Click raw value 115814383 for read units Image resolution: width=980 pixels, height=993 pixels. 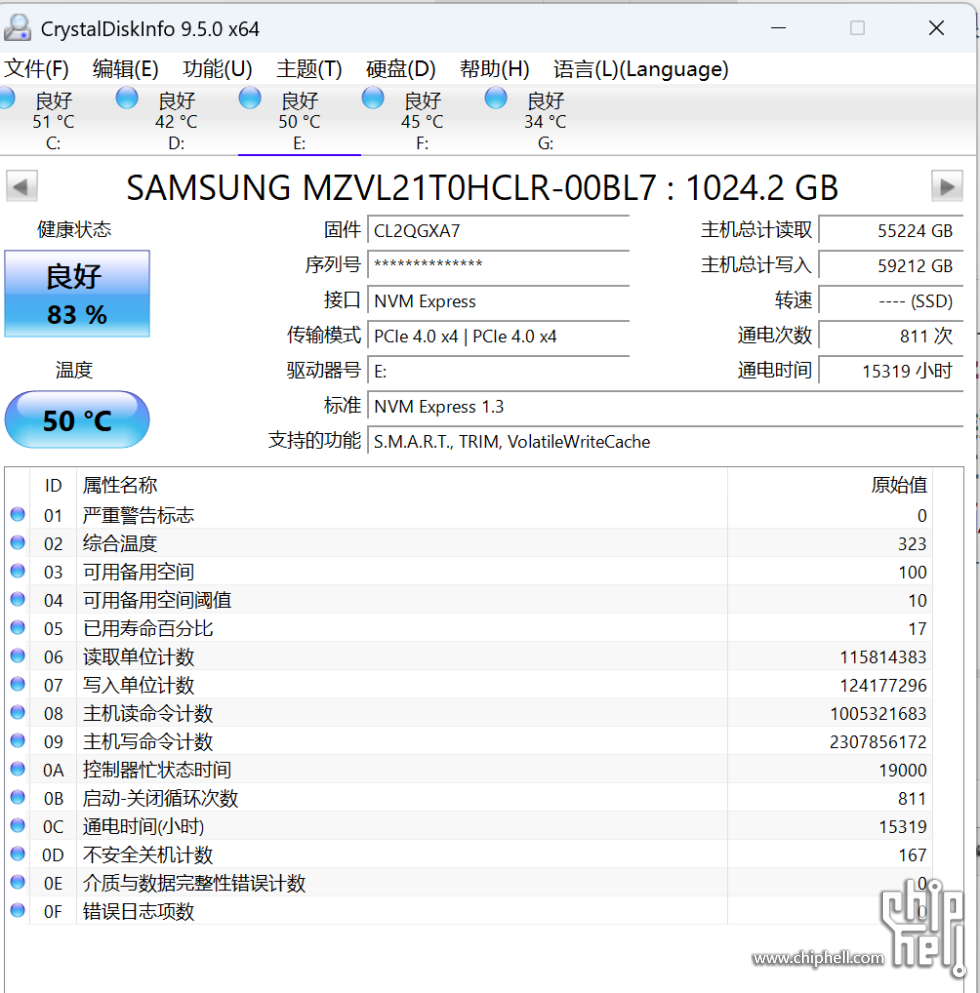pyautogui.click(x=883, y=657)
